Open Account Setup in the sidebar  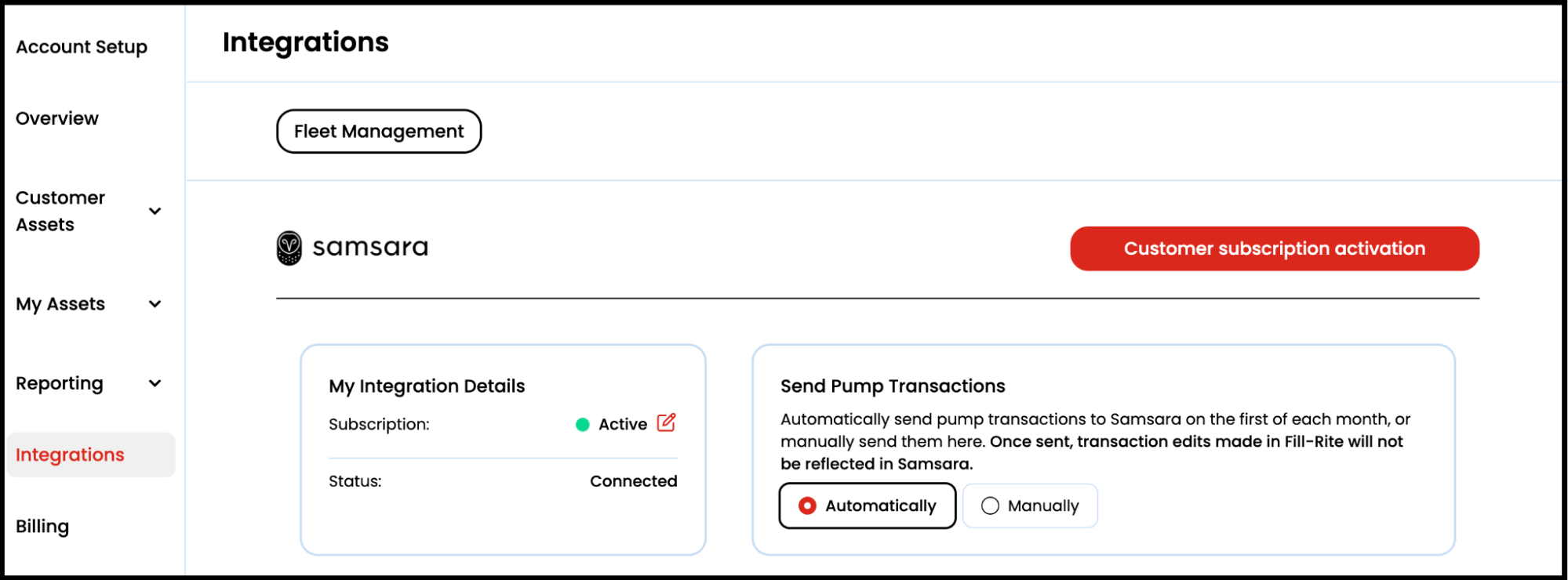pyautogui.click(x=82, y=47)
